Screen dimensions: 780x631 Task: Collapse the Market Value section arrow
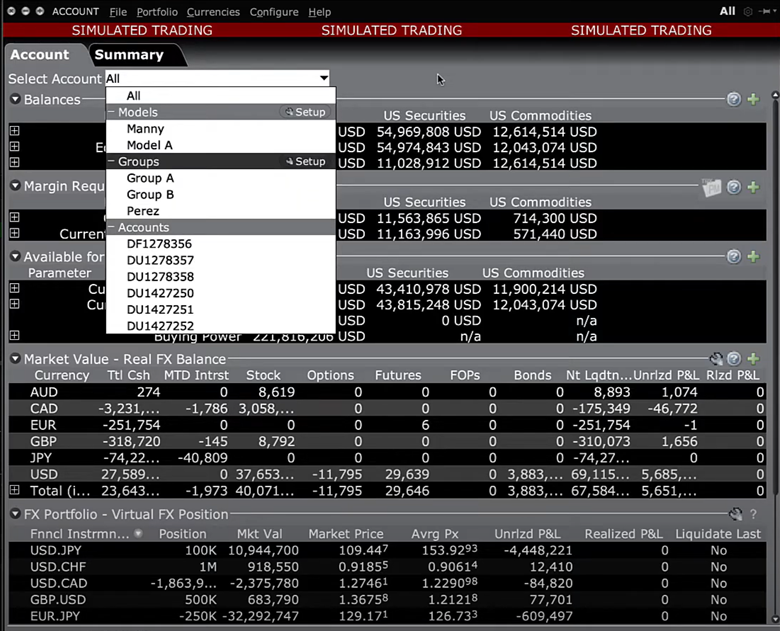(x=15, y=359)
